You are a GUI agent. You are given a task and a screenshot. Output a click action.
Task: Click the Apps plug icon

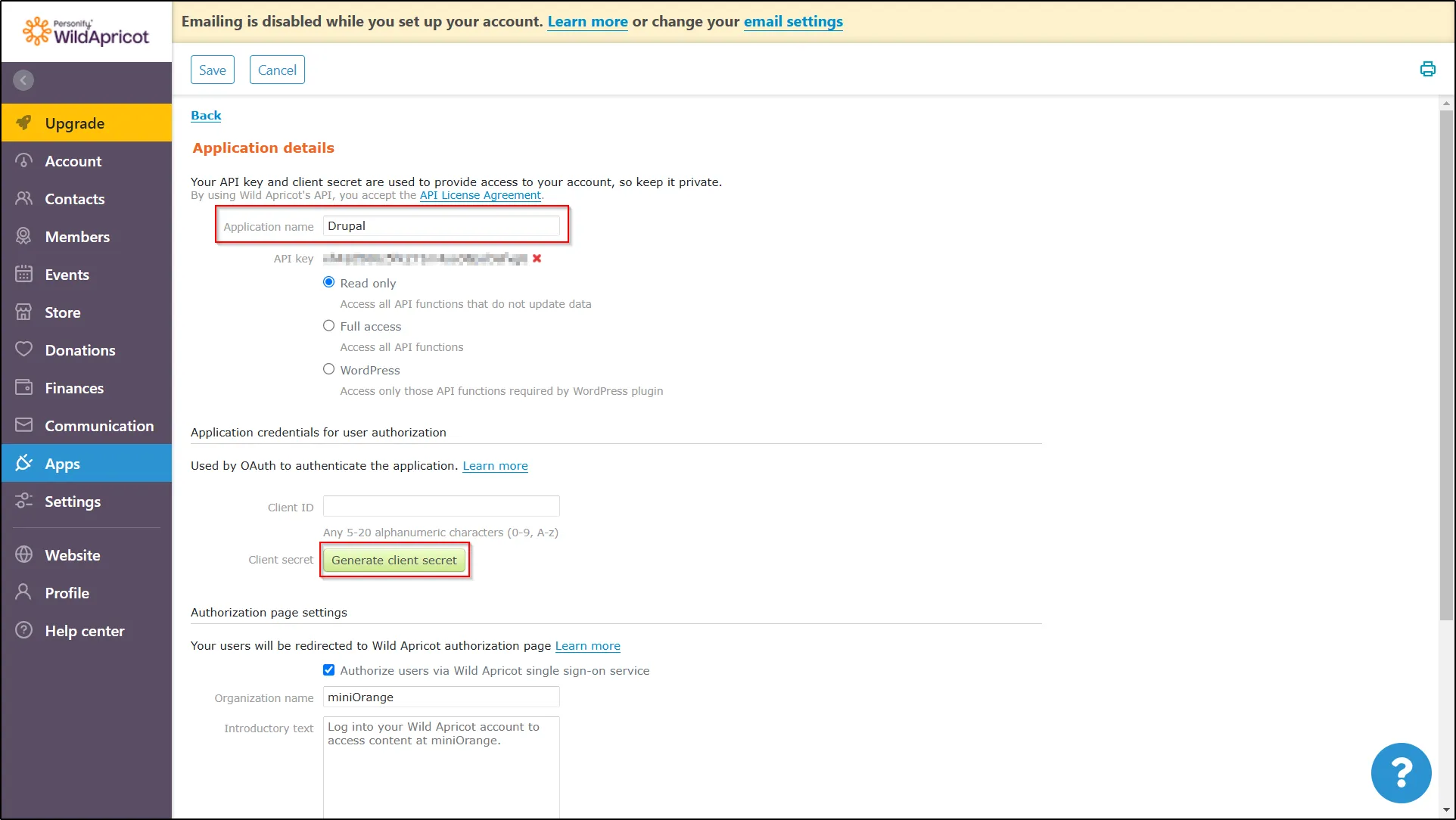point(24,463)
